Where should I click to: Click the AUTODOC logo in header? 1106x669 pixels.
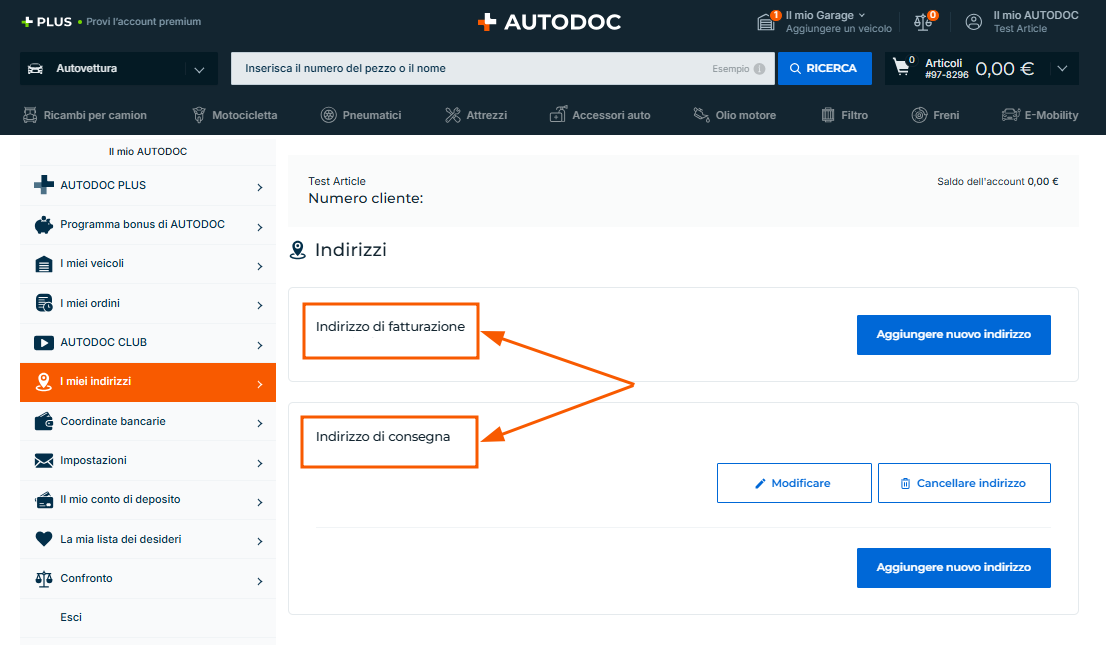[x=549, y=22]
